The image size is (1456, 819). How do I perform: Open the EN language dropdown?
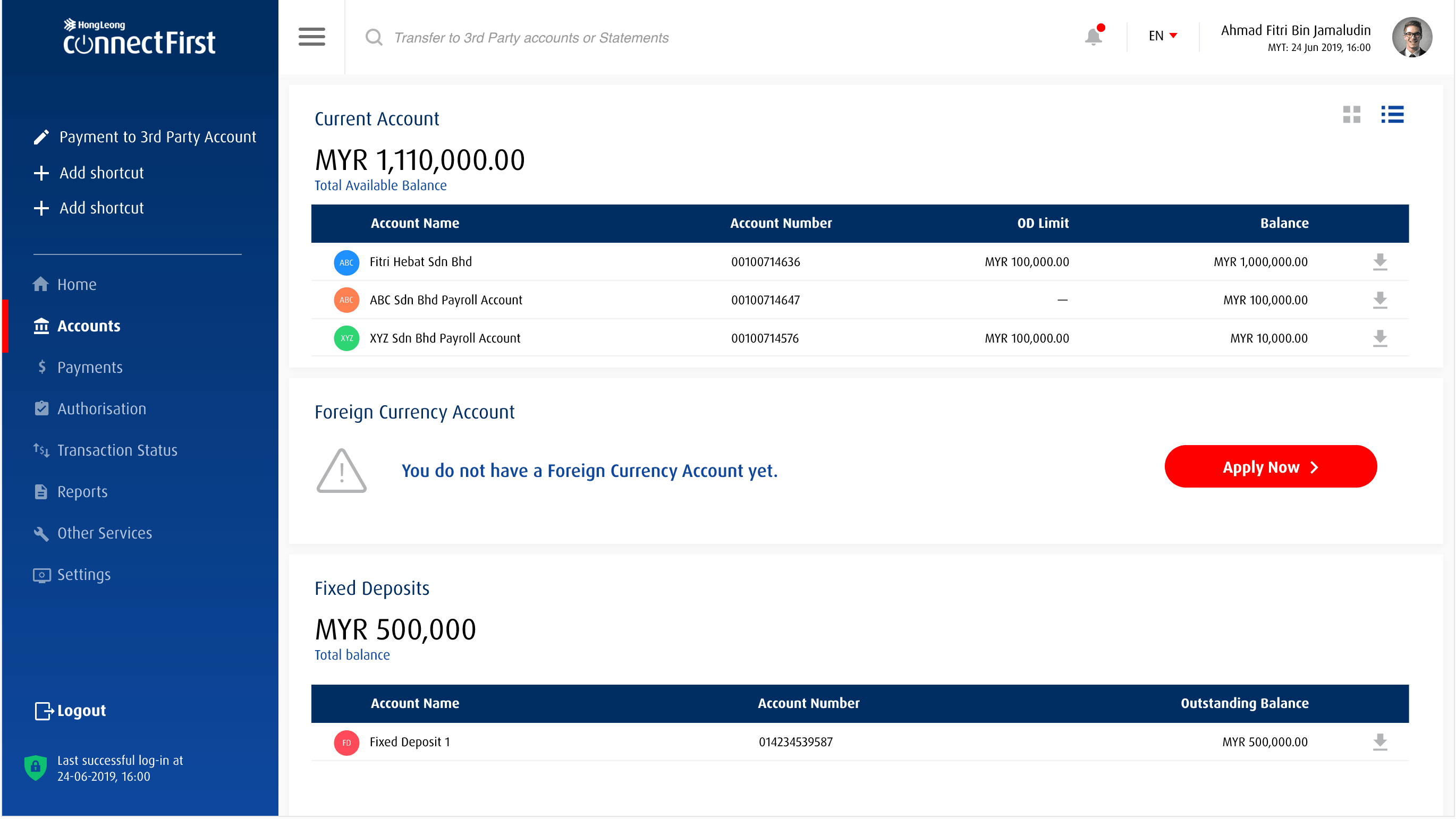click(1160, 36)
